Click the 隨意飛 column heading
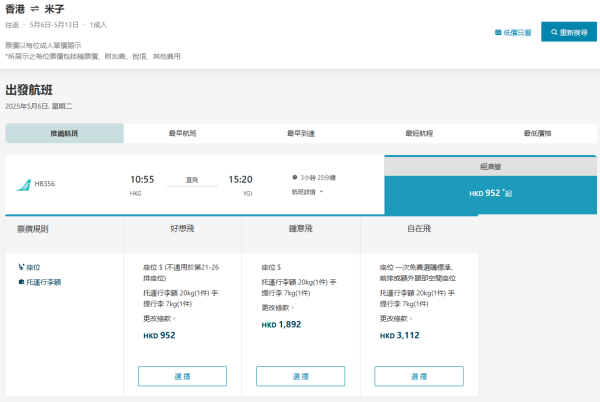The image size is (600, 402). pyautogui.click(x=300, y=229)
